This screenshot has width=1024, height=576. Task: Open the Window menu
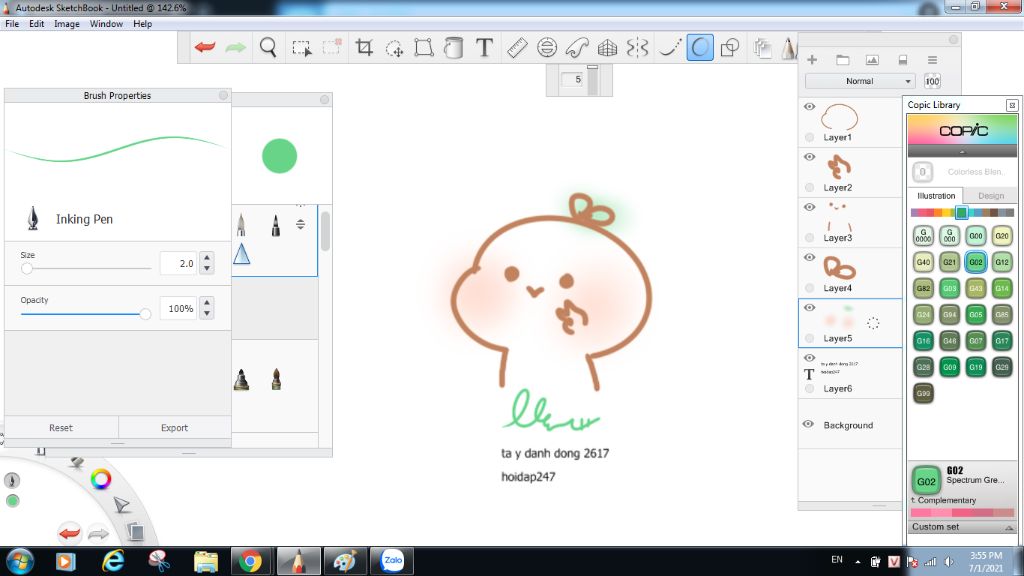tap(106, 24)
